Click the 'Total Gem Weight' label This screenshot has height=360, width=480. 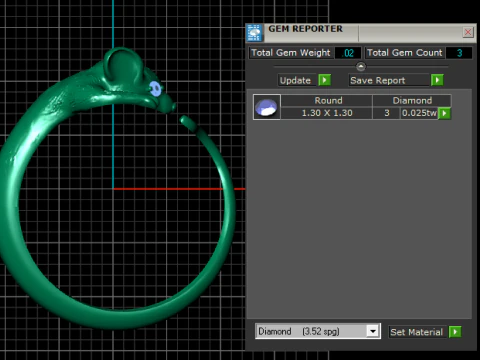point(291,53)
